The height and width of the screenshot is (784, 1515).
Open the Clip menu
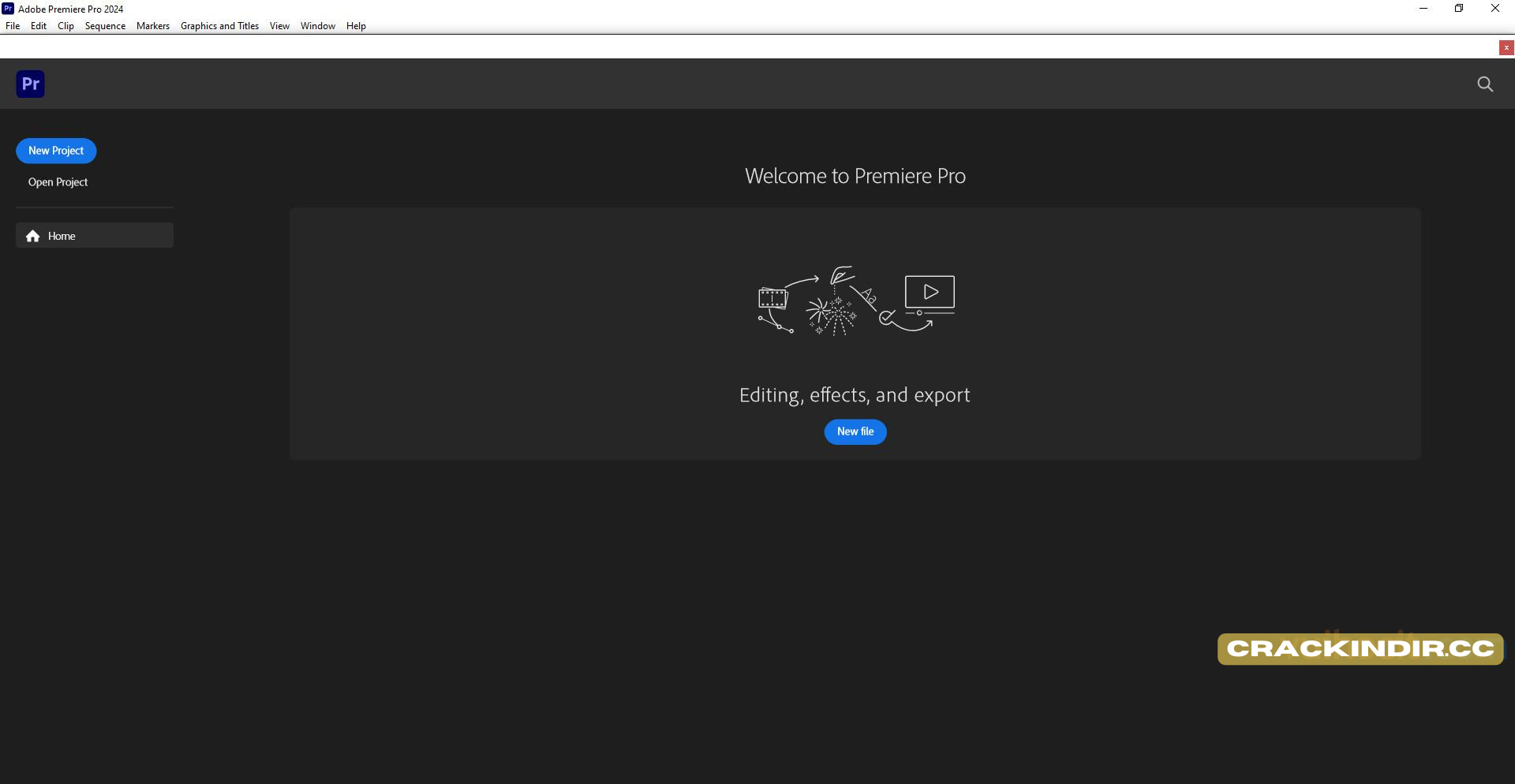coord(66,26)
